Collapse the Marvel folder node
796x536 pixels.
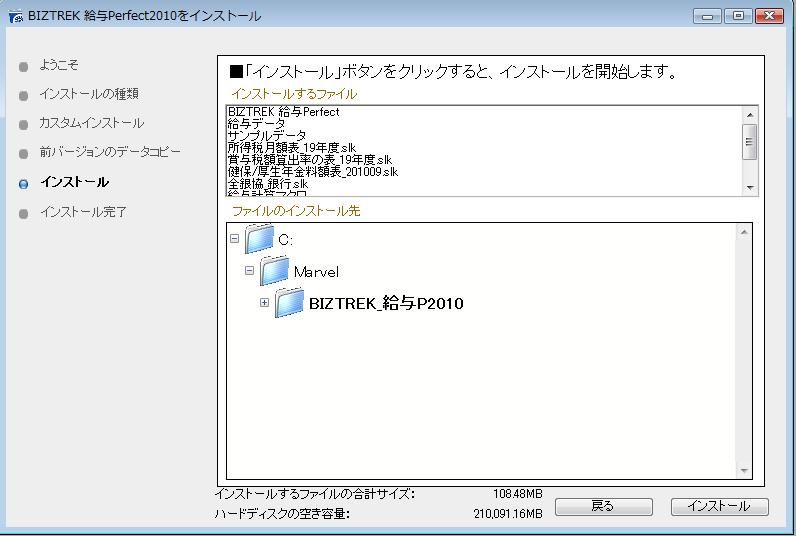point(249,271)
